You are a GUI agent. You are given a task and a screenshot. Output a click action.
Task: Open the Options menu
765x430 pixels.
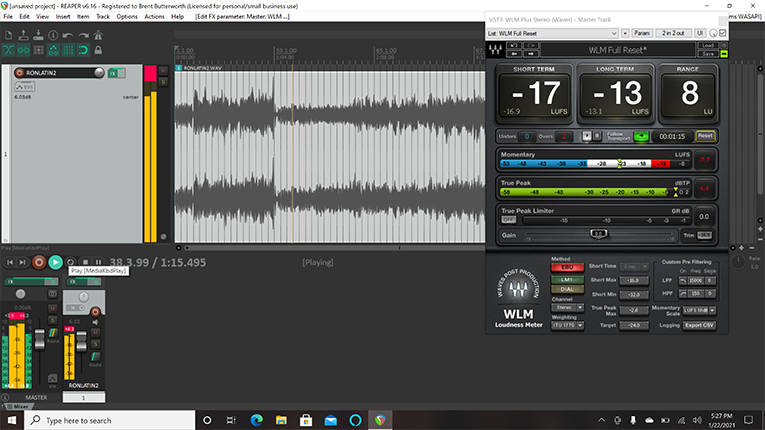127,17
